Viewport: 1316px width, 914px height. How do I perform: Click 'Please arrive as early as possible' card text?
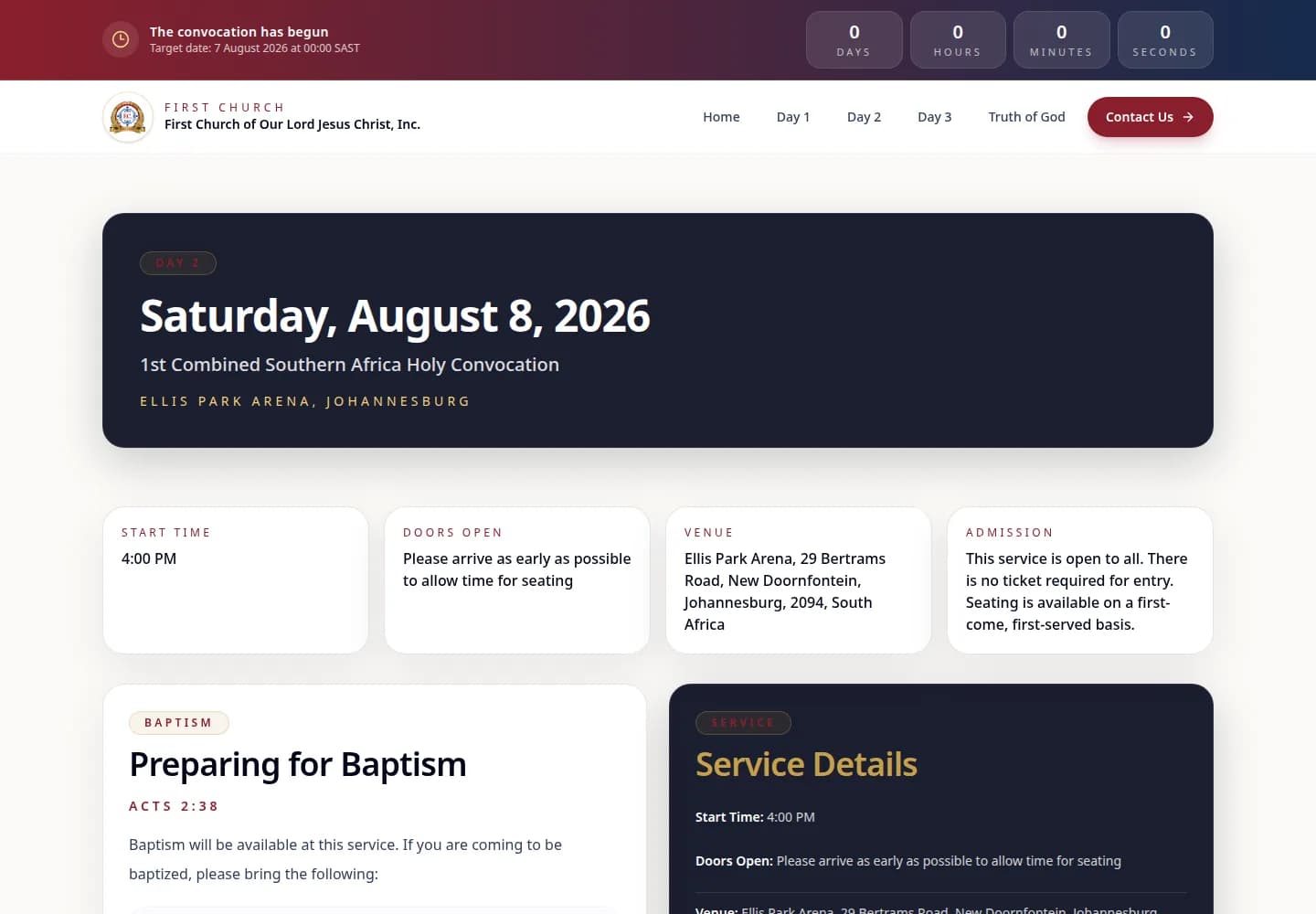point(517,569)
